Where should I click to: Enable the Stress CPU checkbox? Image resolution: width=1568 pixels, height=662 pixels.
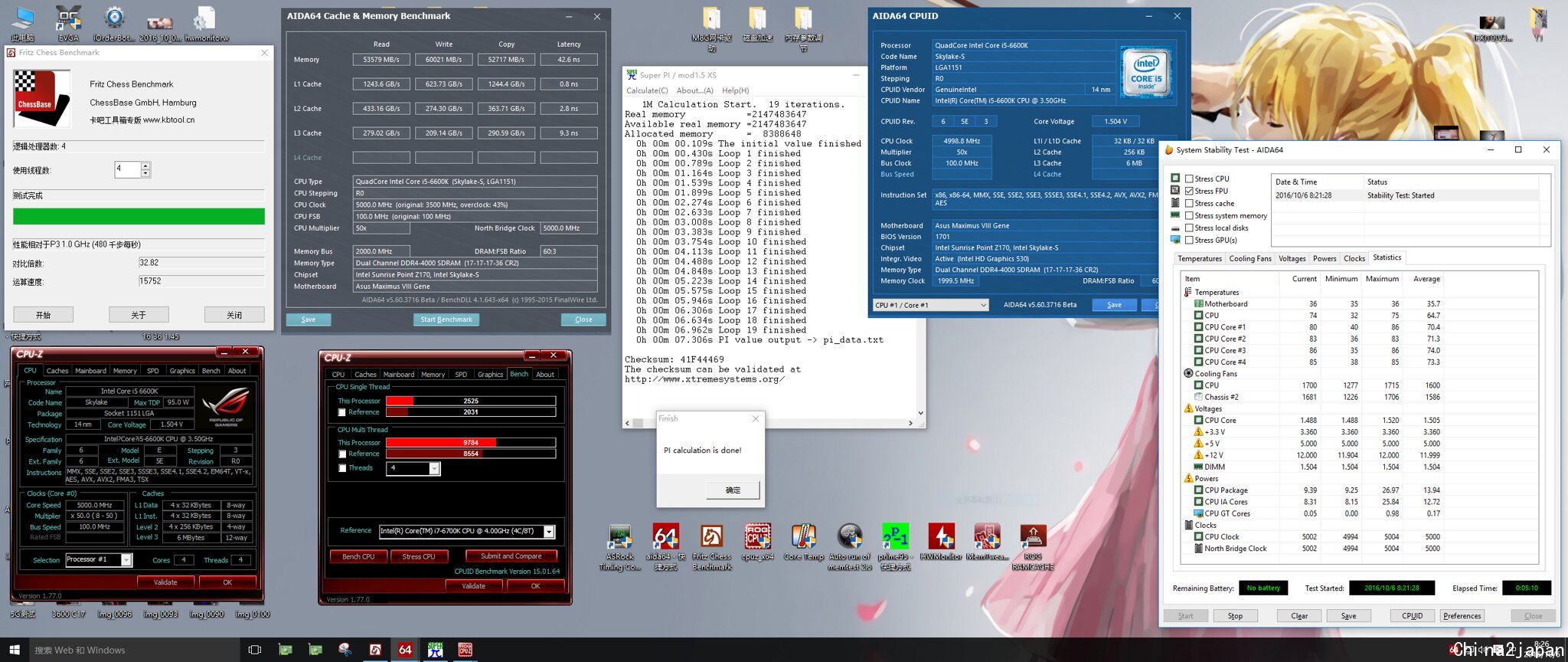(x=1189, y=179)
